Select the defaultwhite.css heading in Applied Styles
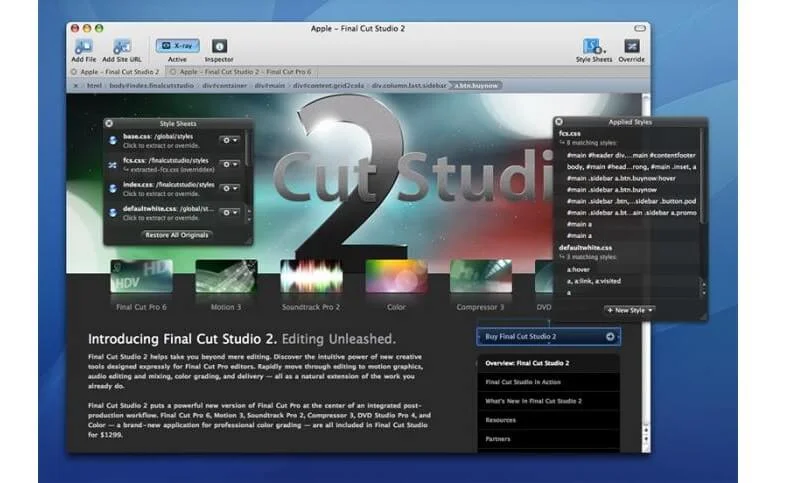The width and height of the screenshot is (785, 483). 585,248
